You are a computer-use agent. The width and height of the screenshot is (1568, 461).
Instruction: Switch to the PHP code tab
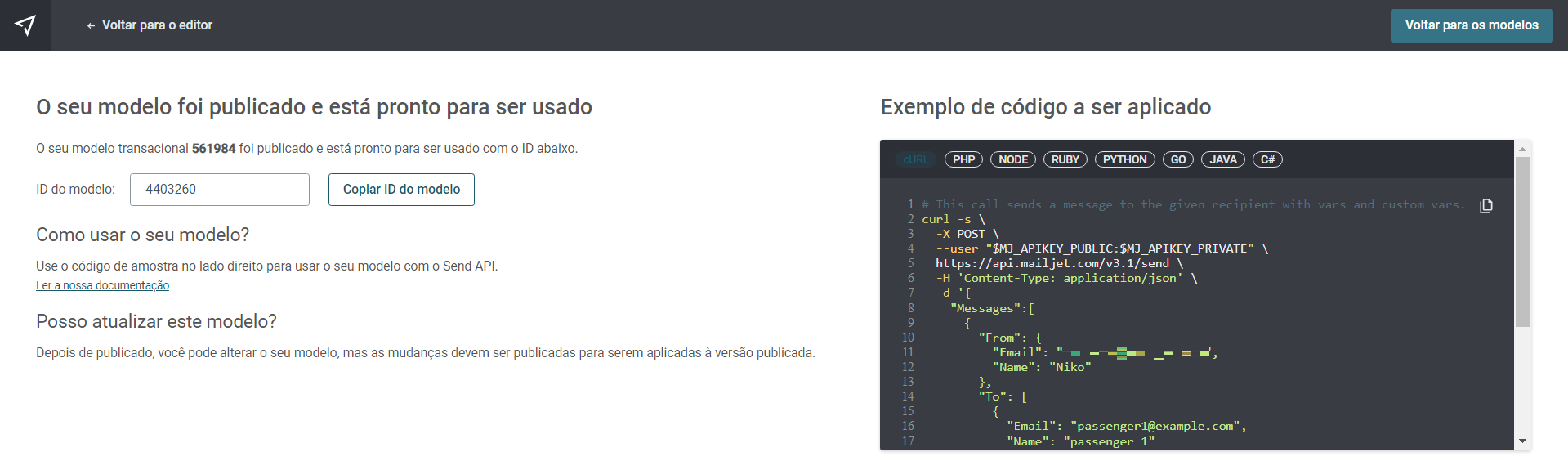pyautogui.click(x=963, y=159)
